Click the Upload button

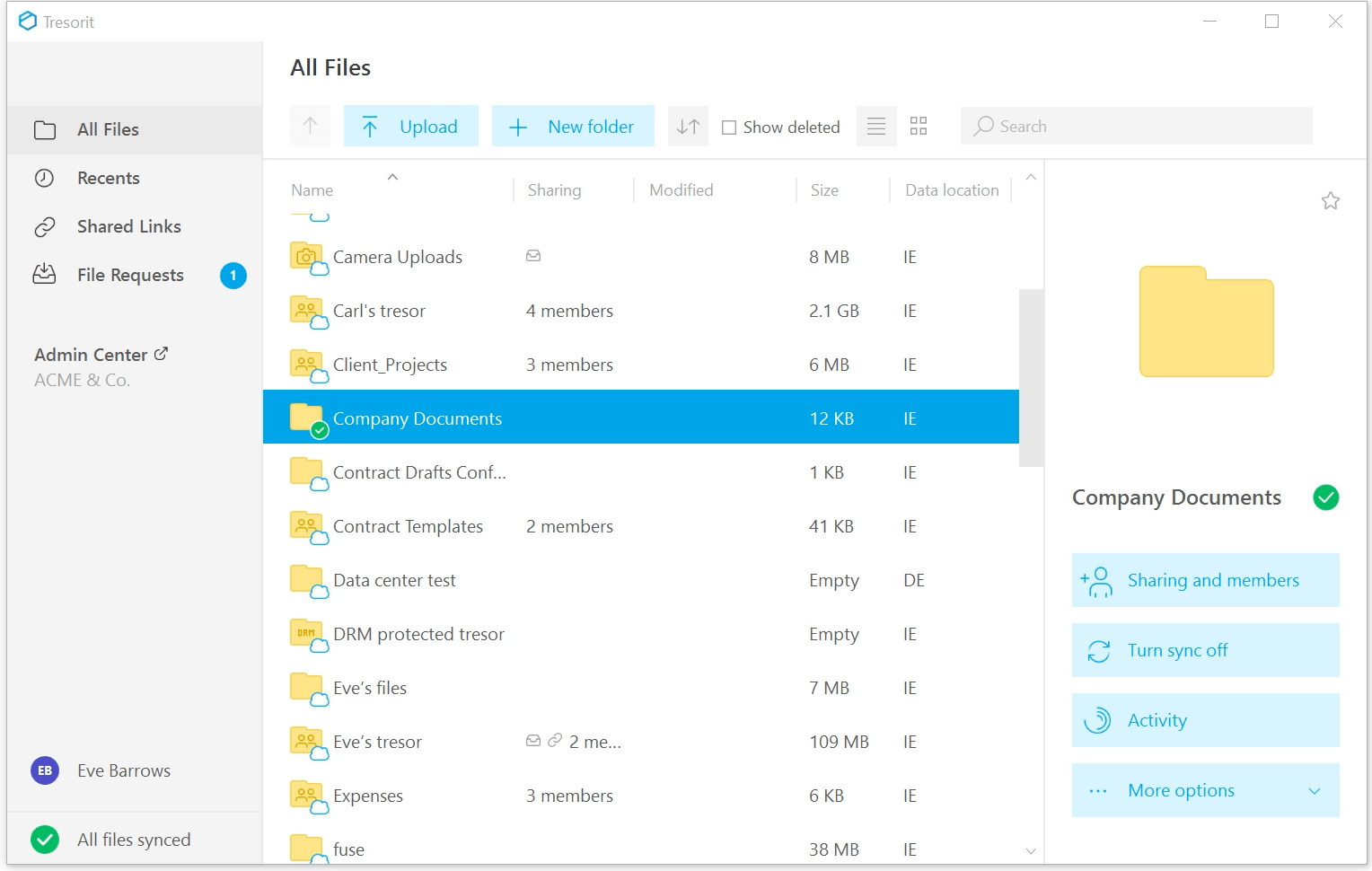click(x=410, y=126)
